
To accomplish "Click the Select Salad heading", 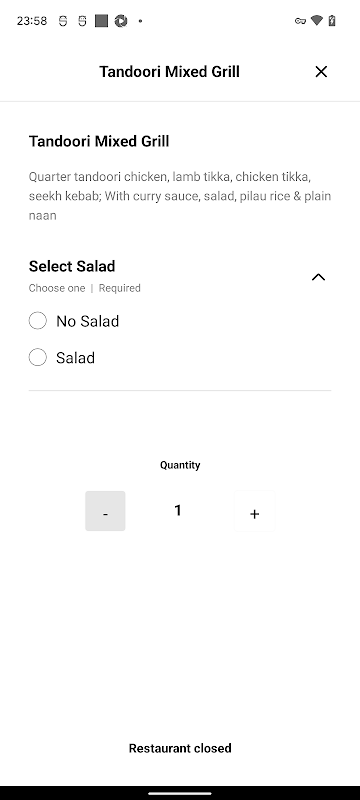I will (x=72, y=266).
